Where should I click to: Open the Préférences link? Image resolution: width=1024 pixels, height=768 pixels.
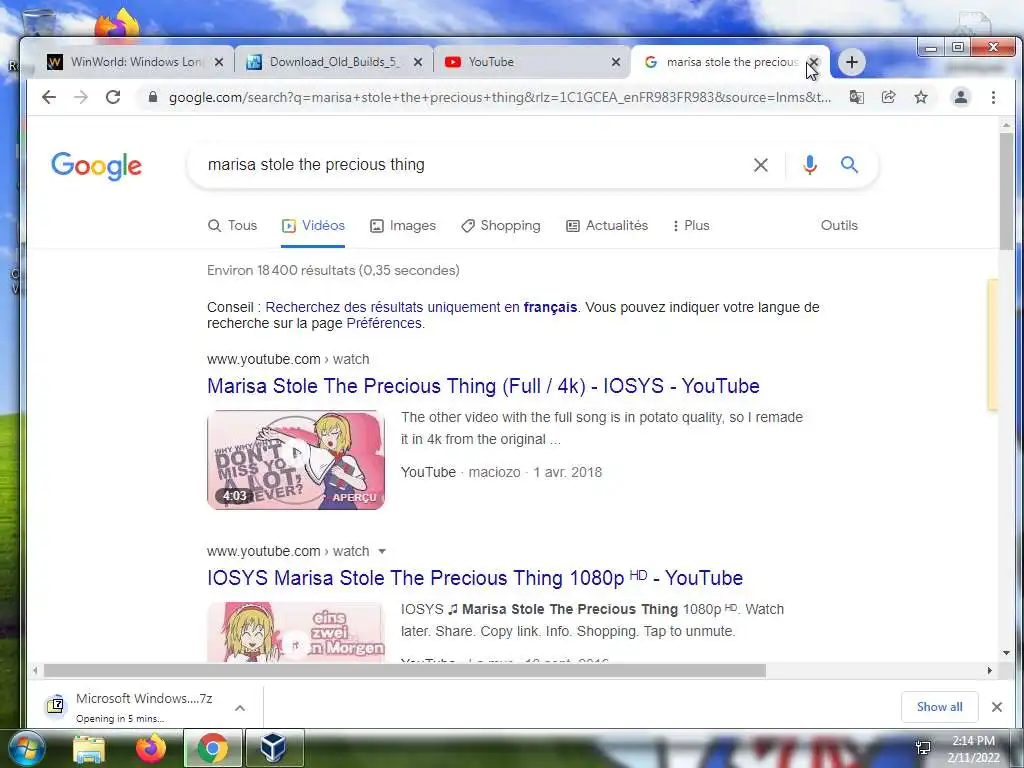tap(384, 323)
